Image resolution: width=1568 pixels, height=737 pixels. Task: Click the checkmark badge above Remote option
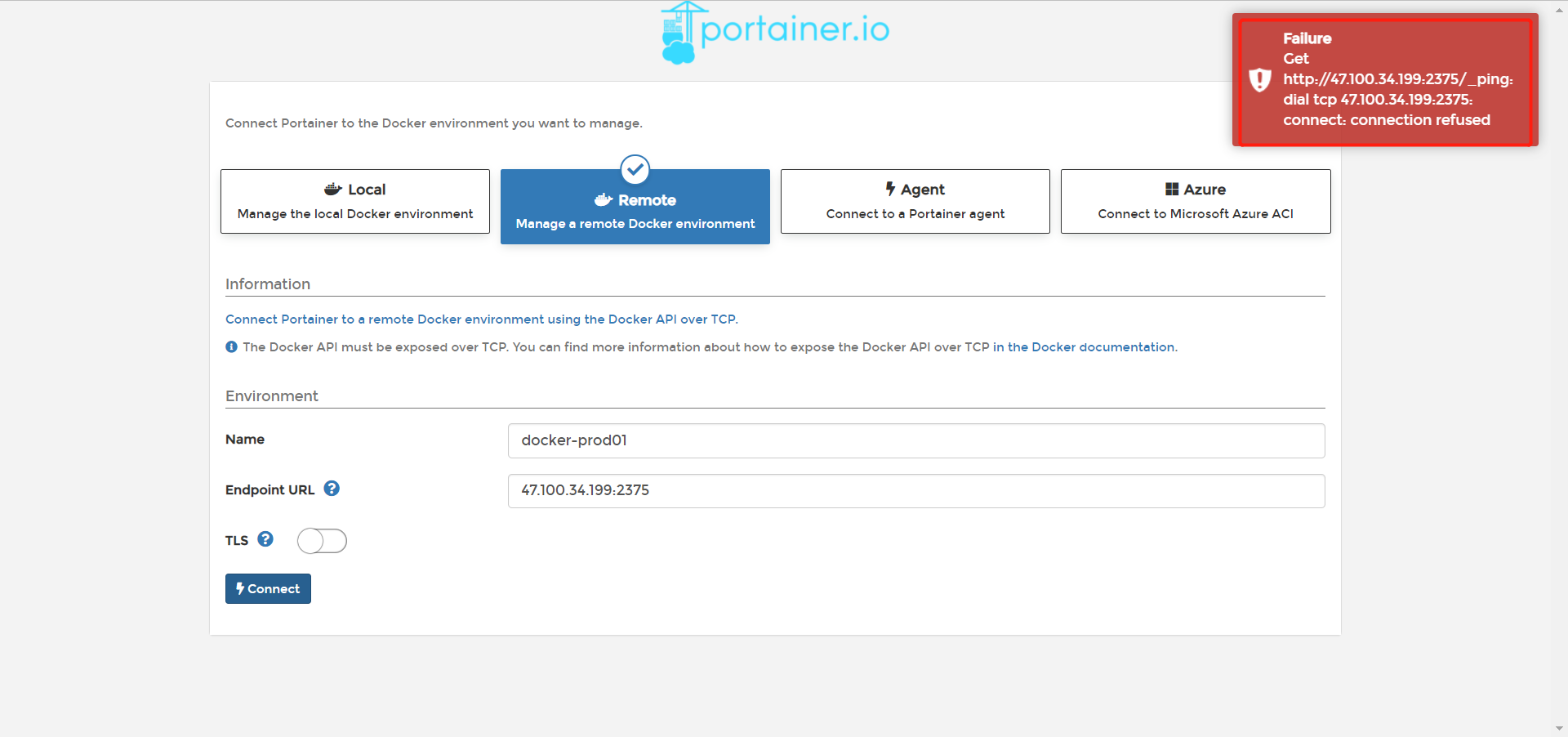[635, 170]
